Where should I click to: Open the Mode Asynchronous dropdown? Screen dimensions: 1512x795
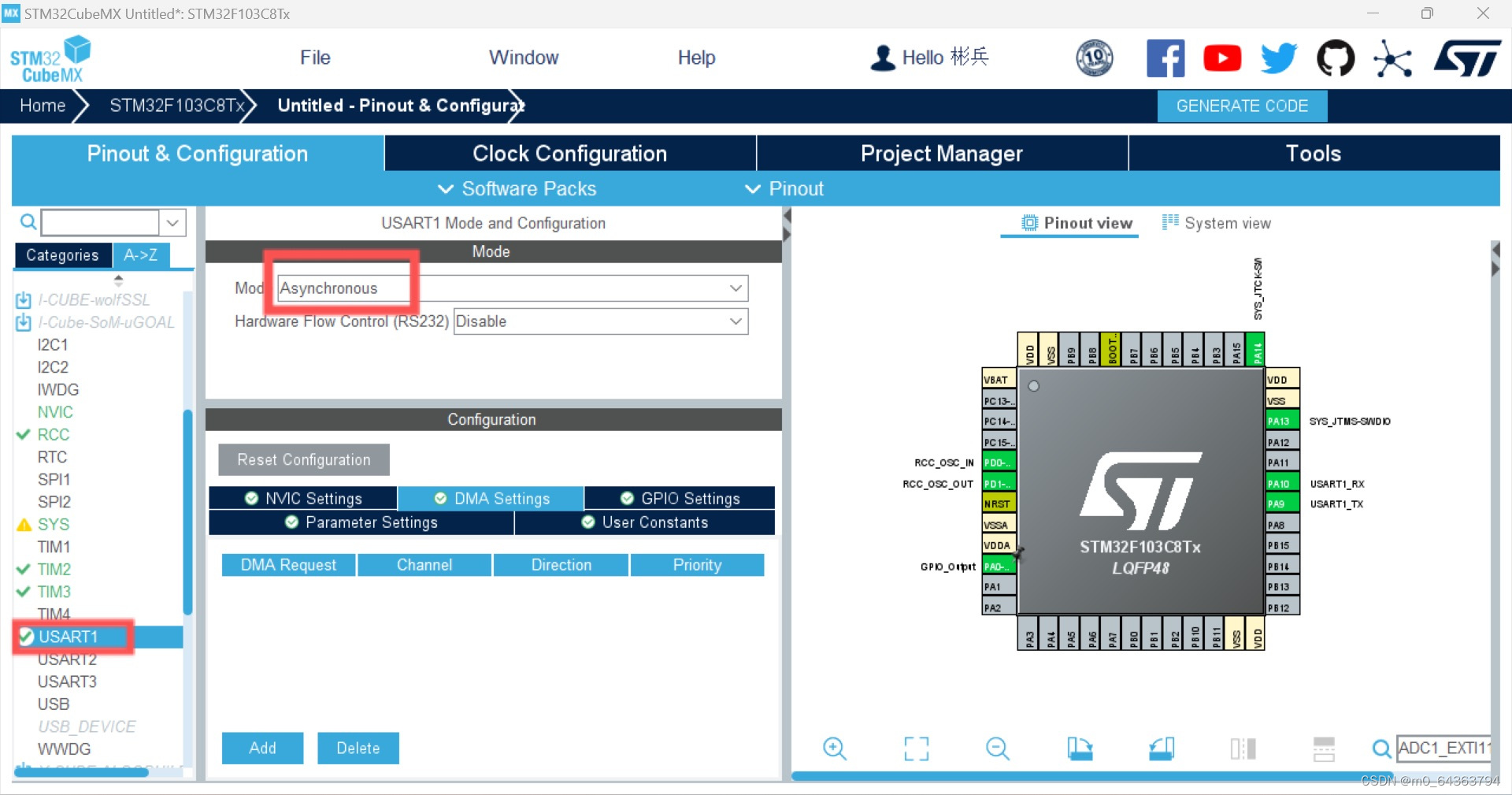pos(735,288)
